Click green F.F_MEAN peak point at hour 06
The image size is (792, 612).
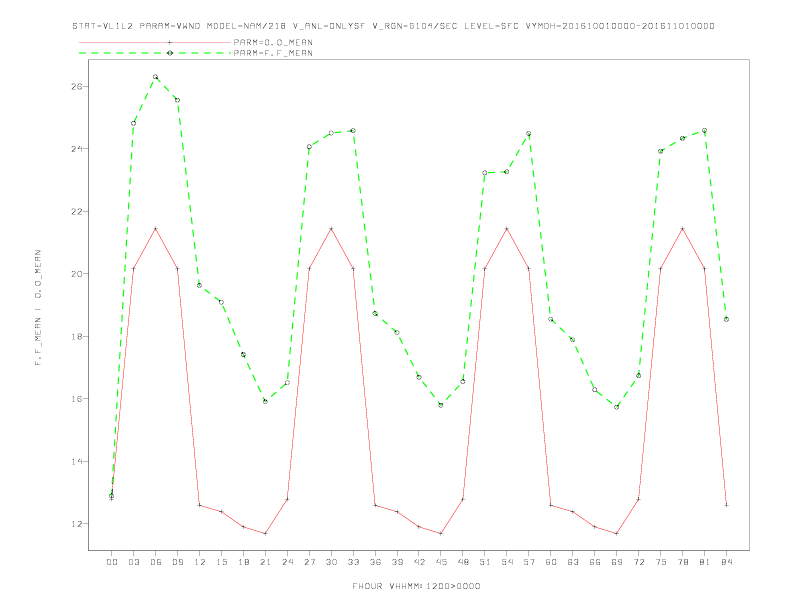156,77
